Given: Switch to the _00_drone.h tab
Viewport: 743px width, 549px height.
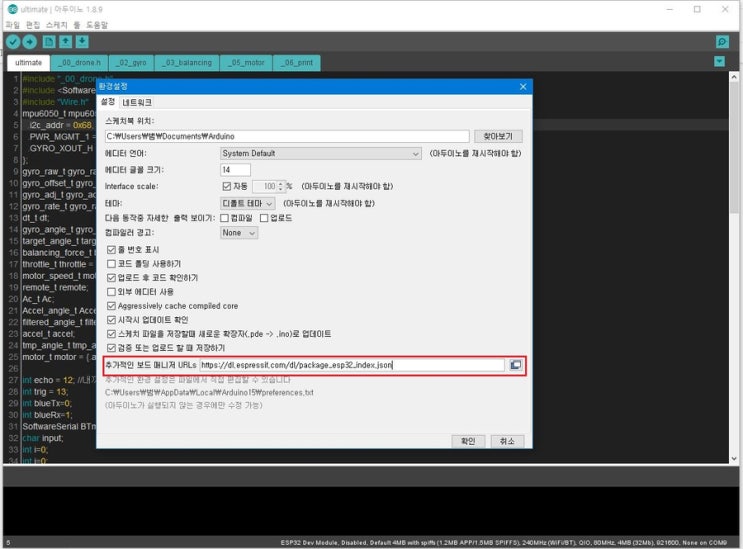Looking at the screenshot, I should tap(79, 63).
